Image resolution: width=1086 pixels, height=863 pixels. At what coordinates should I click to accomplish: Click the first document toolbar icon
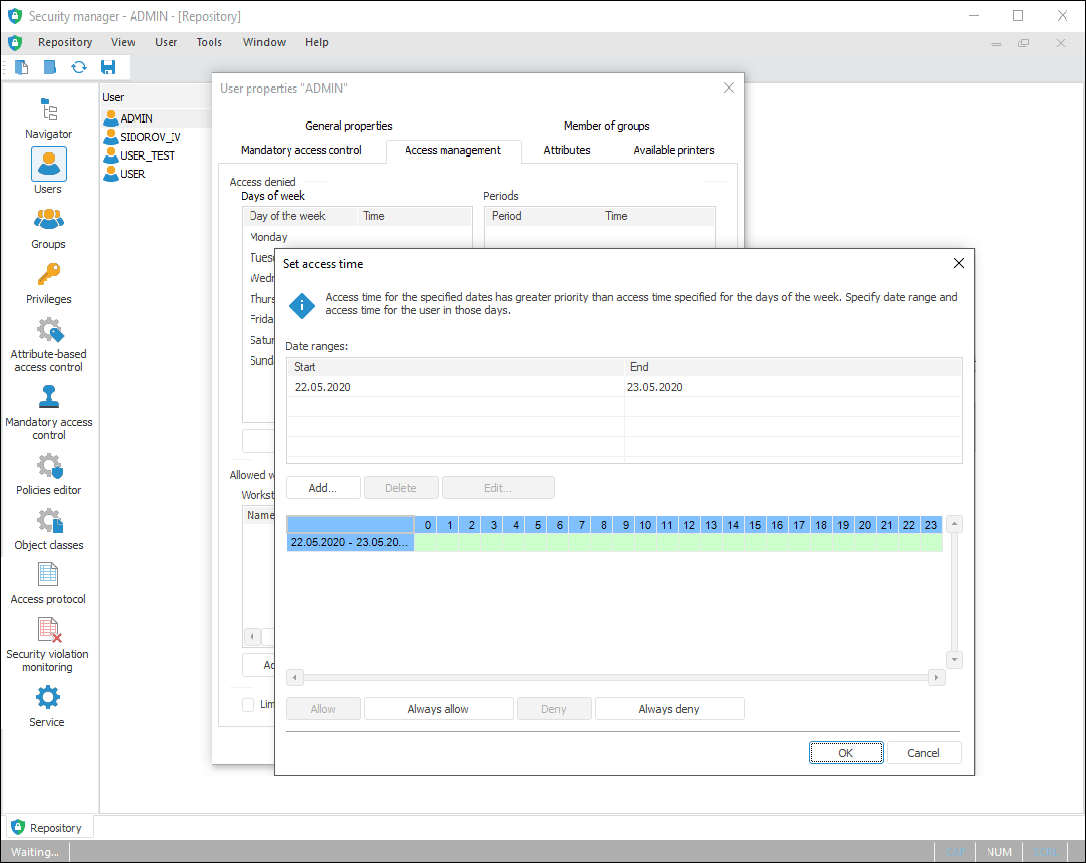click(x=21, y=67)
